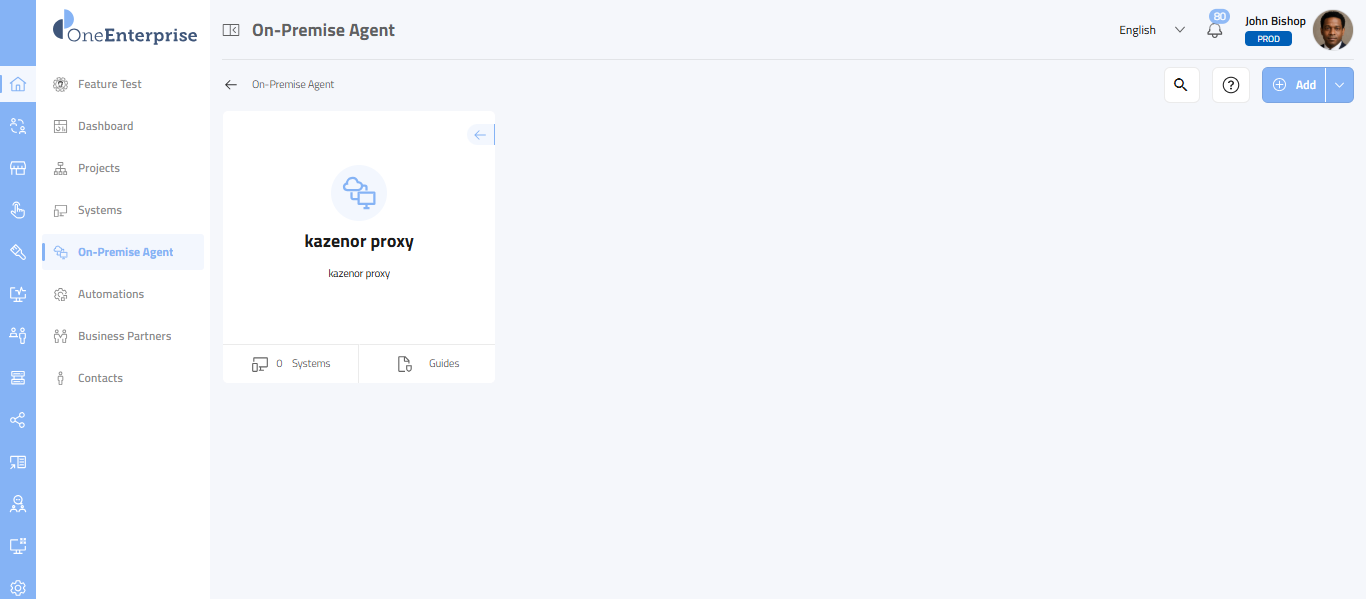Viewport: 1366px width, 599px height.
Task: Click the Add button
Action: click(x=1294, y=85)
